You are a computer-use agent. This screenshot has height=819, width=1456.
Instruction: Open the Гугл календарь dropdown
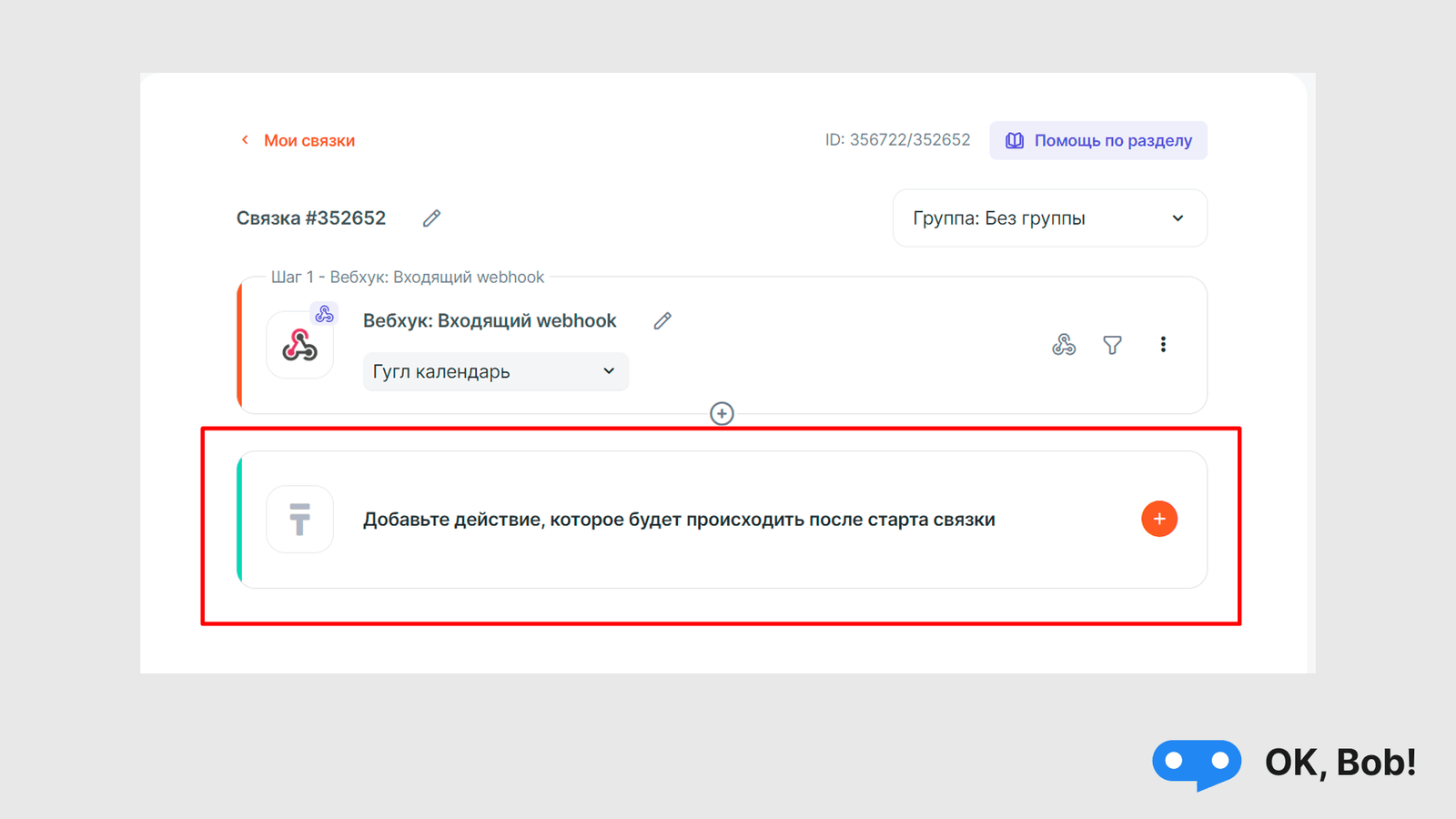tap(495, 371)
